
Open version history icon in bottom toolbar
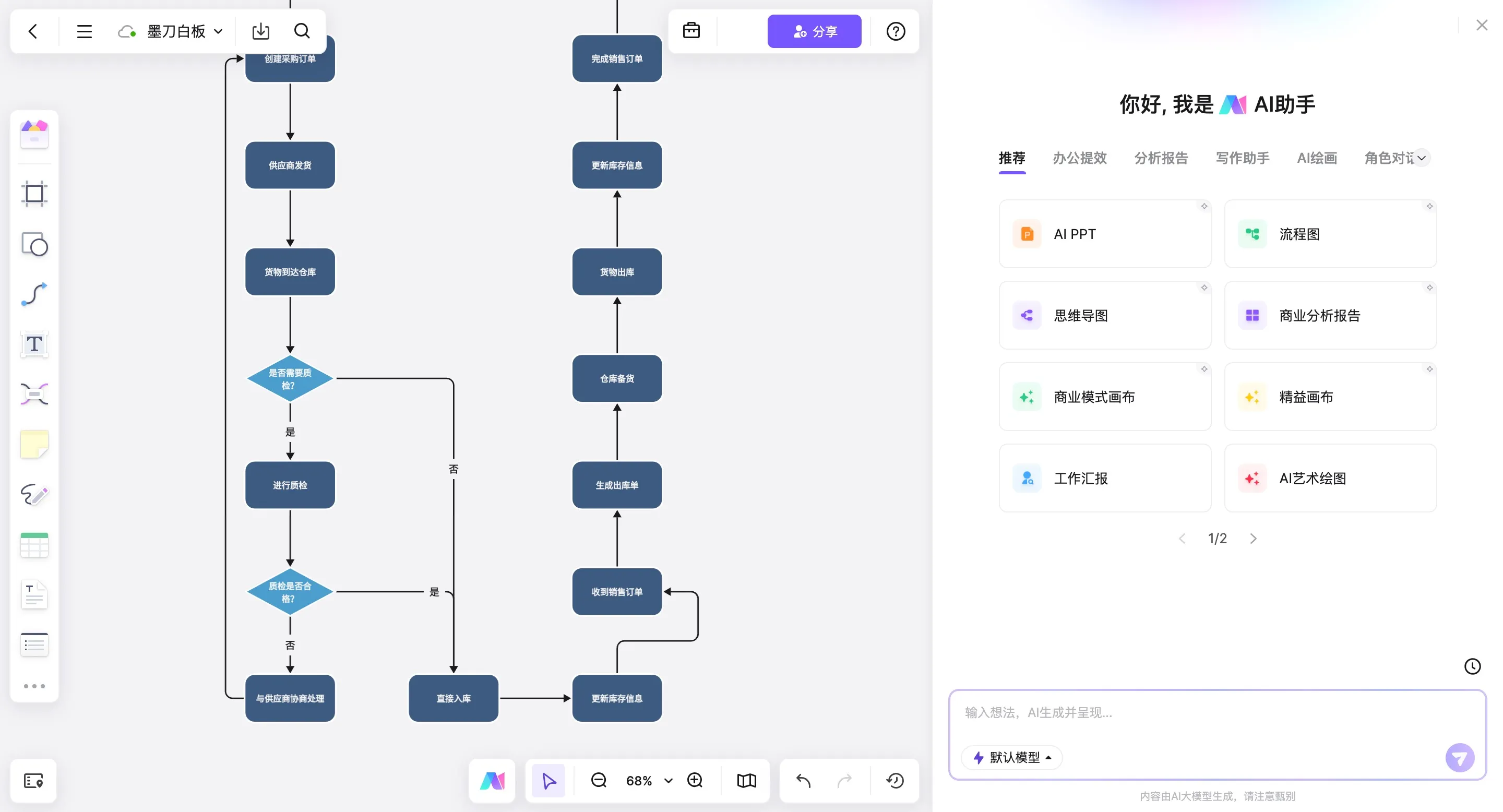pyautogui.click(x=895, y=781)
